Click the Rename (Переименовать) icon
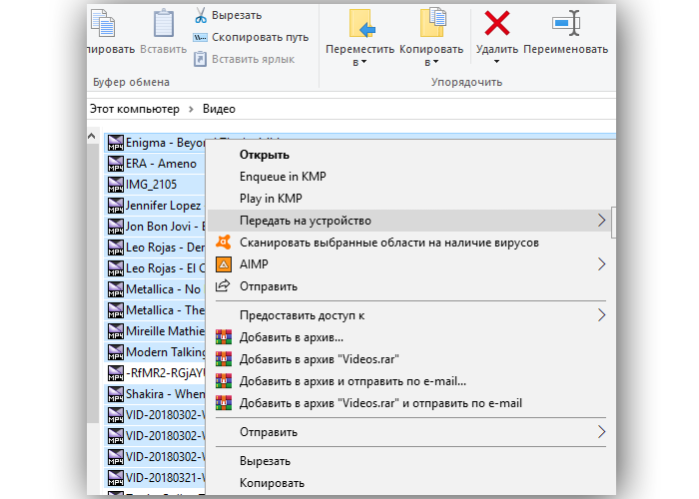 coord(566,23)
